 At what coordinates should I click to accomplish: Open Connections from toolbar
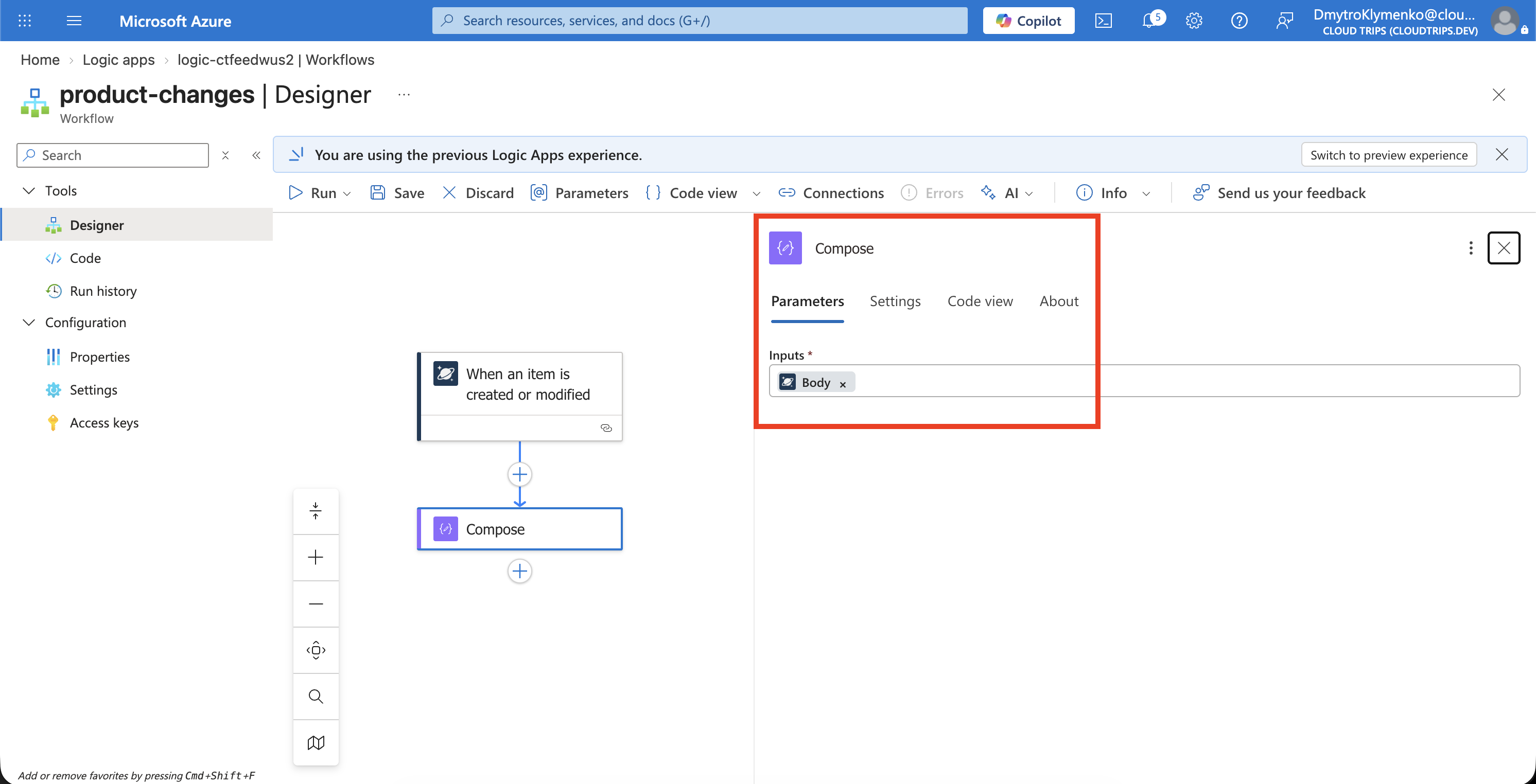[831, 193]
